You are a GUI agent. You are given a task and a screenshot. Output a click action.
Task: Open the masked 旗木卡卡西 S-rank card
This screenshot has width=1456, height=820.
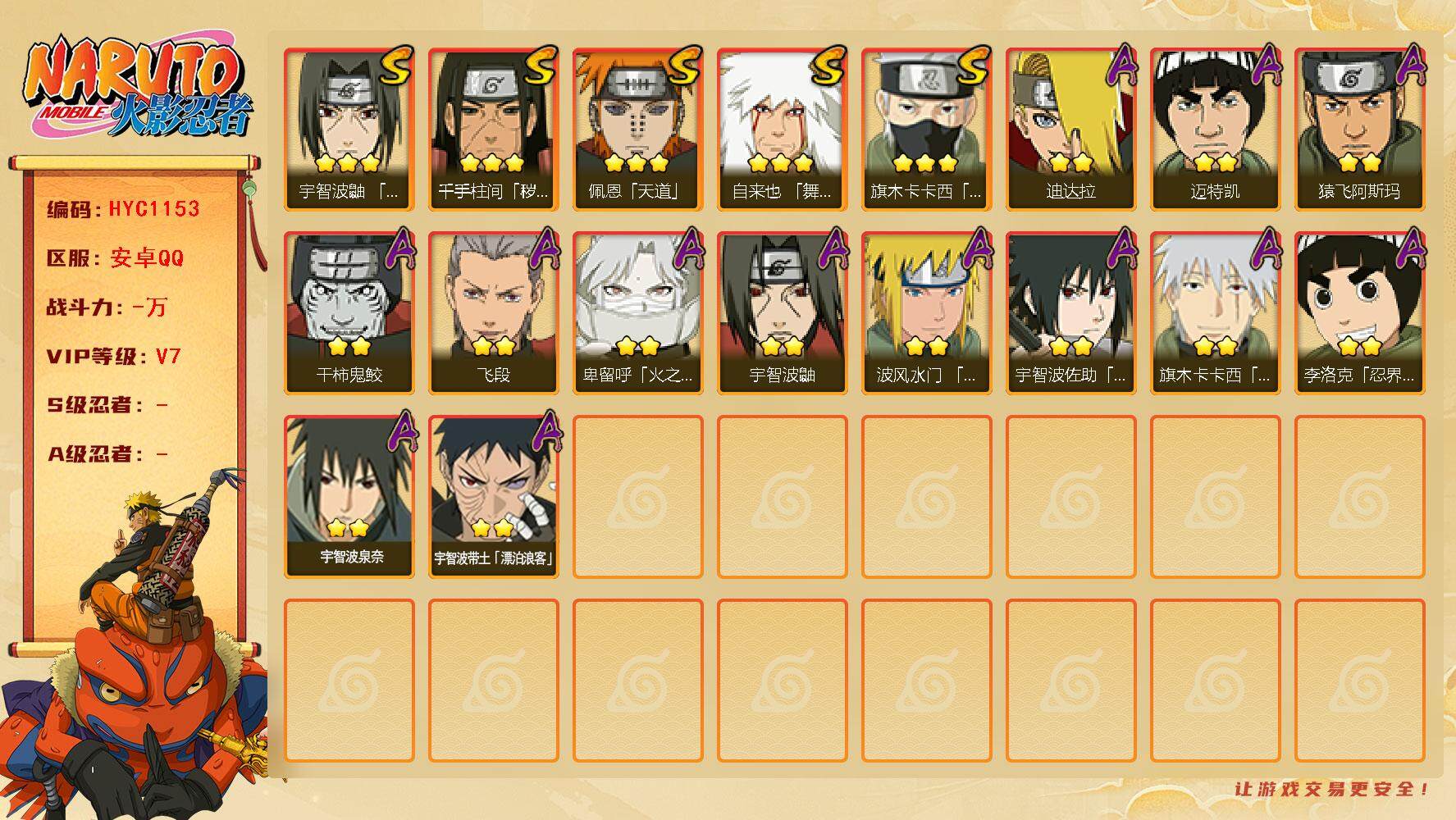point(926,129)
